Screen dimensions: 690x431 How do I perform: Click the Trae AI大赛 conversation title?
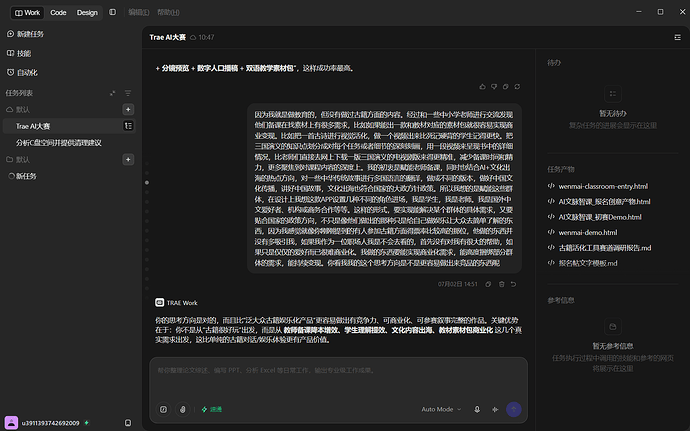[x=167, y=37]
